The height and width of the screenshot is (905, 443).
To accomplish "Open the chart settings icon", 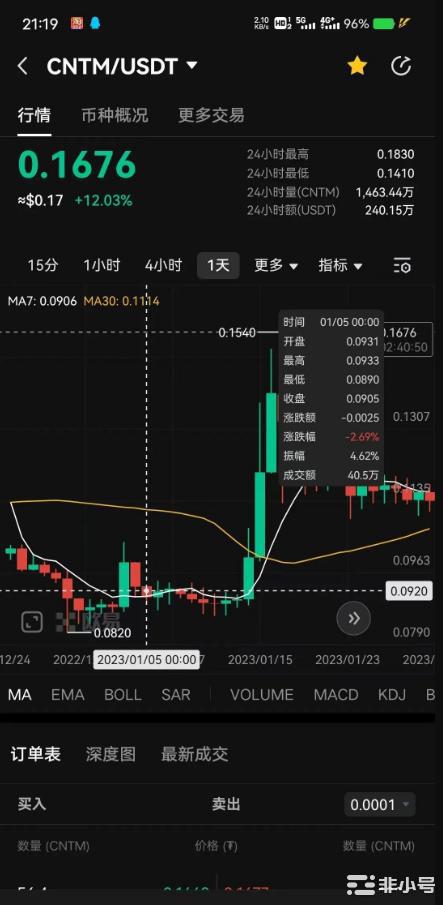I will click(402, 265).
